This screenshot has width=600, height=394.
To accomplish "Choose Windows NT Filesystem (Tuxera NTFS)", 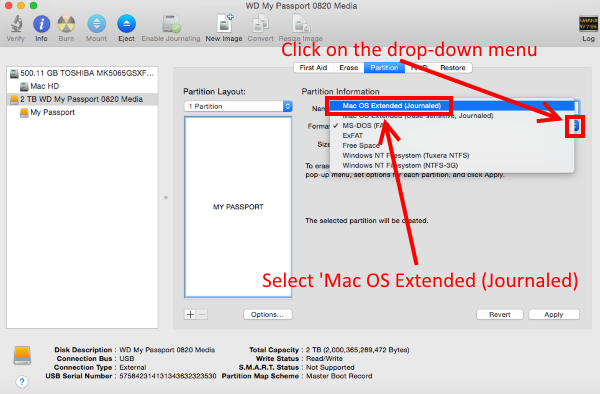I will (x=452, y=155).
